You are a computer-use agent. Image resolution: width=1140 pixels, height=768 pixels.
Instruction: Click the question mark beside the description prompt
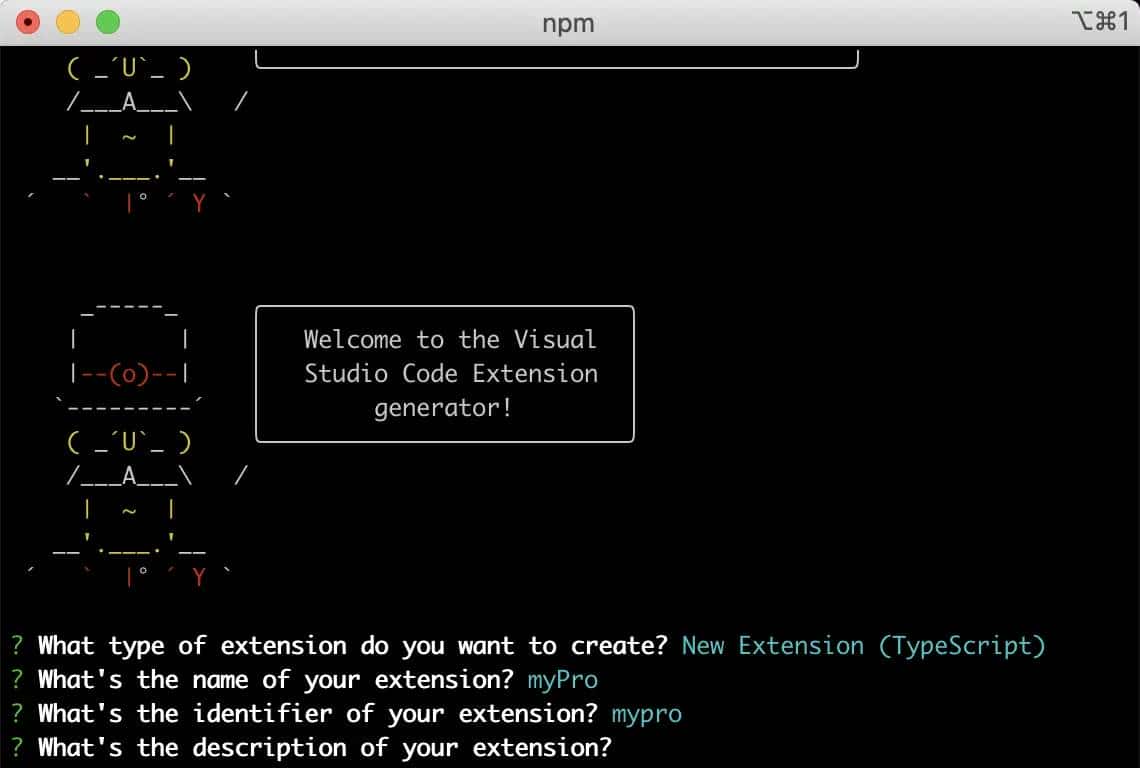pyautogui.click(x=17, y=748)
